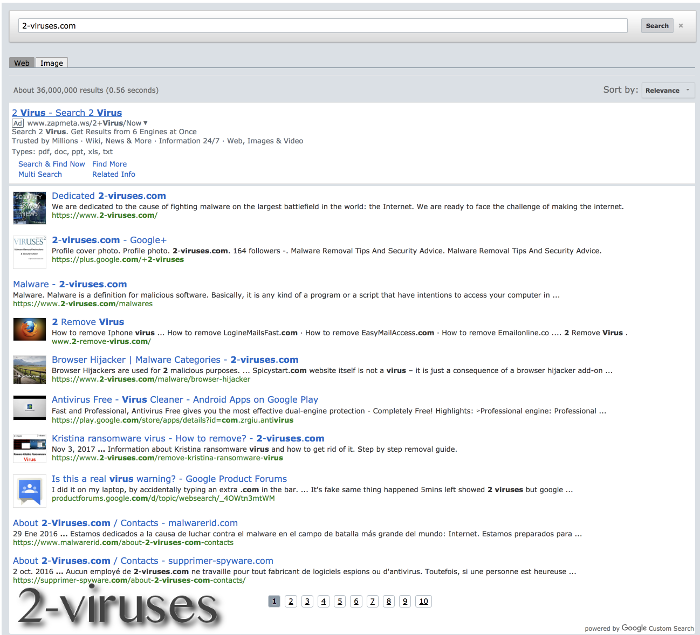The height and width of the screenshot is (635, 700).
Task: Click the Kristina ransomware result thumbnail
Action: coord(29,448)
